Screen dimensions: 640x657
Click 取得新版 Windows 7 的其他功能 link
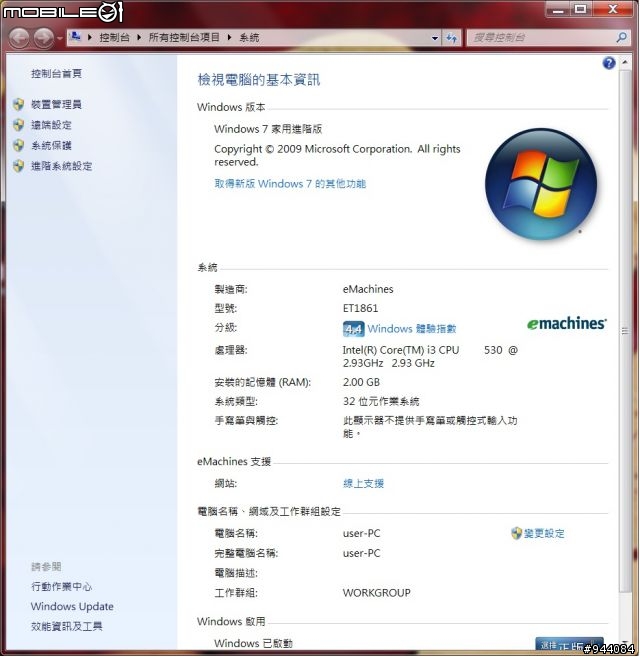[290, 184]
